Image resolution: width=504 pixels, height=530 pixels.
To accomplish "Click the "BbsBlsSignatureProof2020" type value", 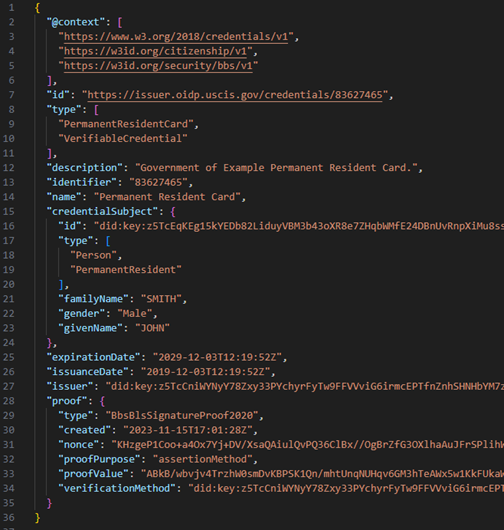I will (182, 415).
